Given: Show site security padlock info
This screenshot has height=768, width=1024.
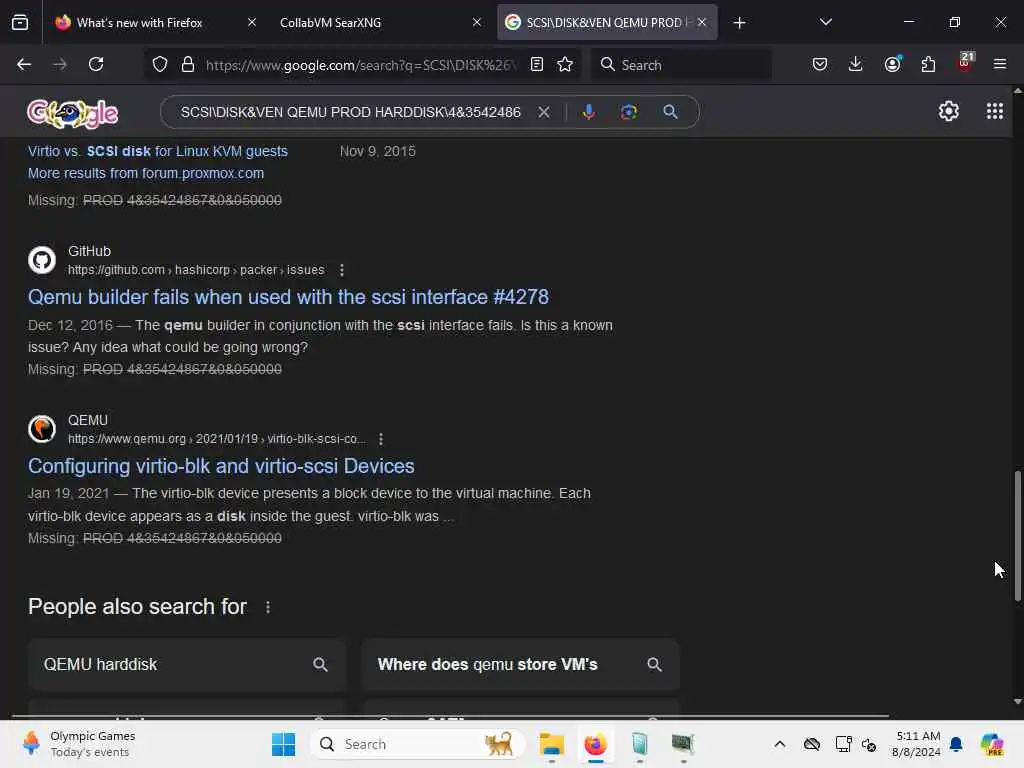Looking at the screenshot, I should pos(188,64).
